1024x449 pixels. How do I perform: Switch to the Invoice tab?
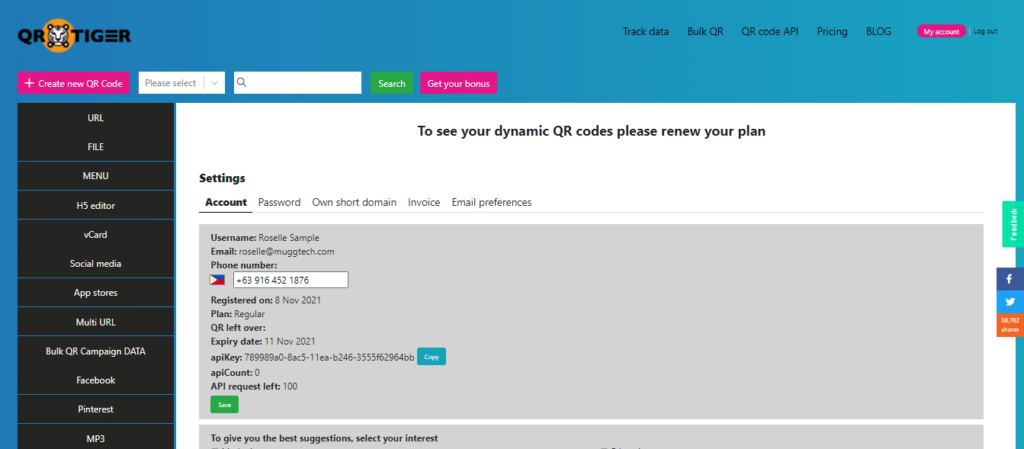pos(424,202)
